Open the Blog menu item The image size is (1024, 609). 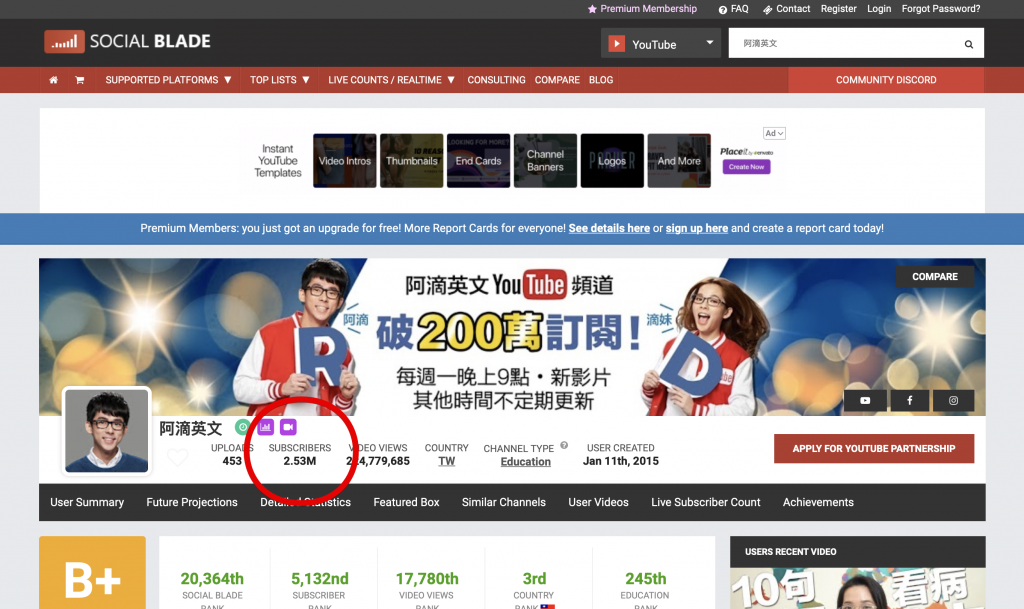coord(601,80)
